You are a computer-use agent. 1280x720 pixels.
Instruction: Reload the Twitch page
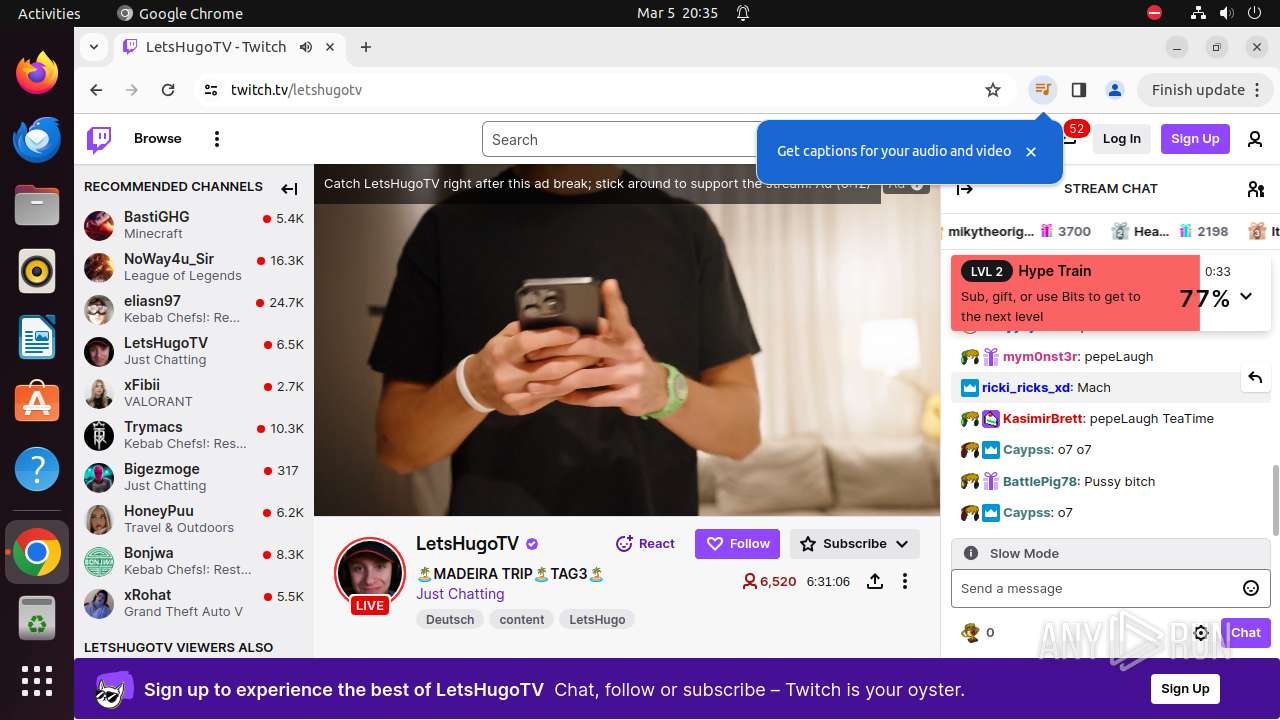pyautogui.click(x=168, y=90)
